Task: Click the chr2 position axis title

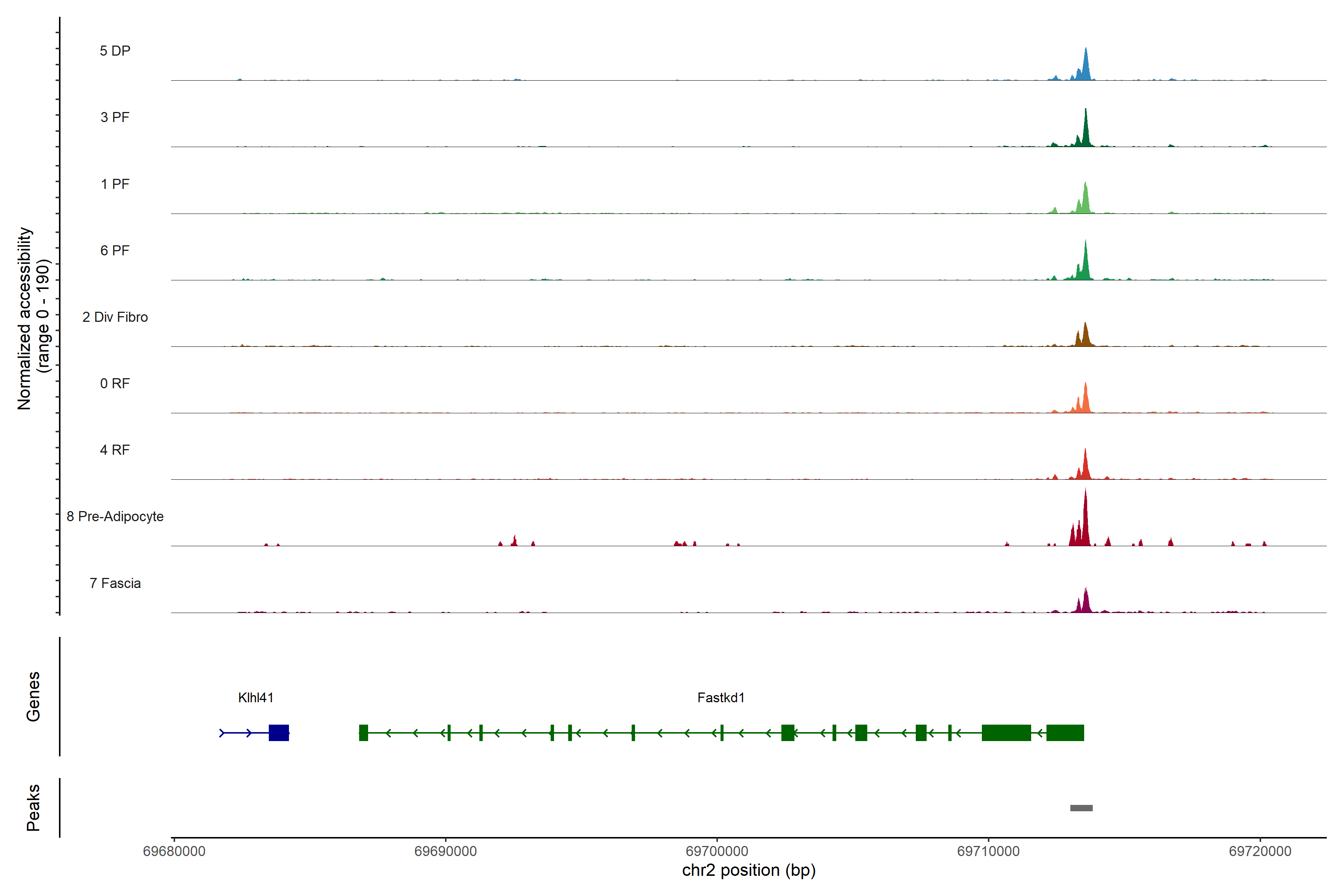Action: [749, 870]
